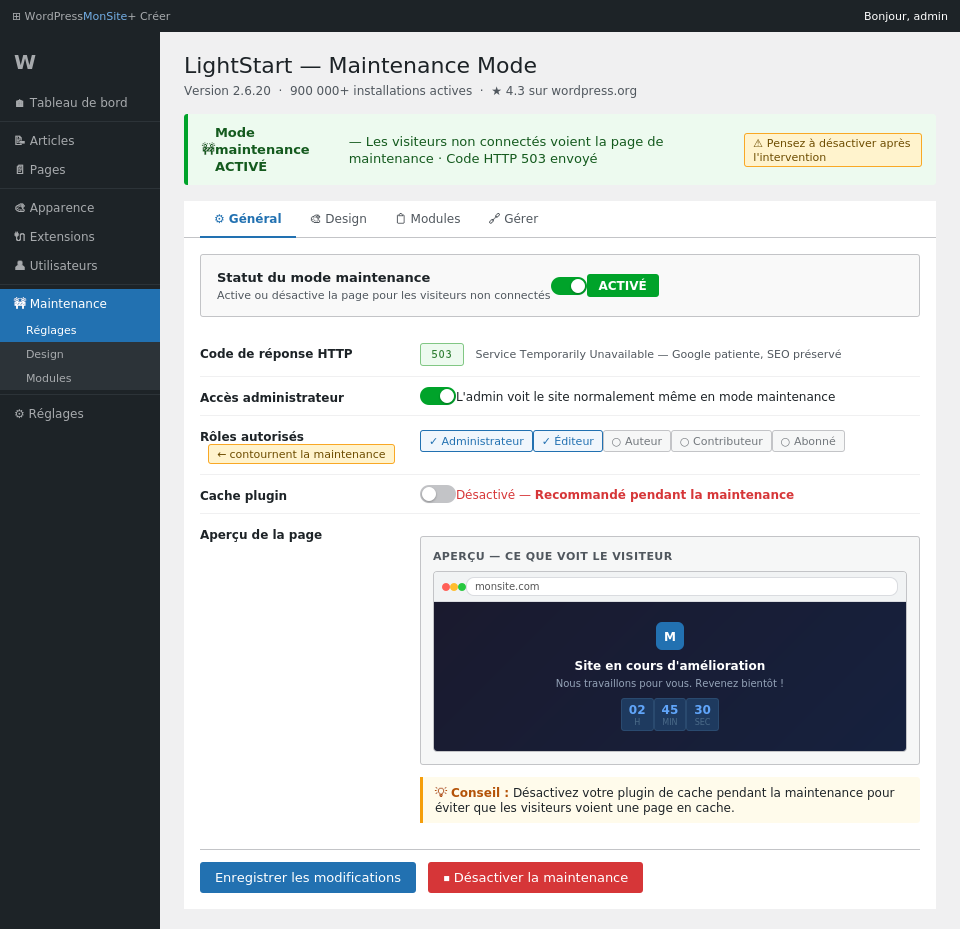Click the construction icon in active-mode banner
The image size is (960, 929).
208,149
